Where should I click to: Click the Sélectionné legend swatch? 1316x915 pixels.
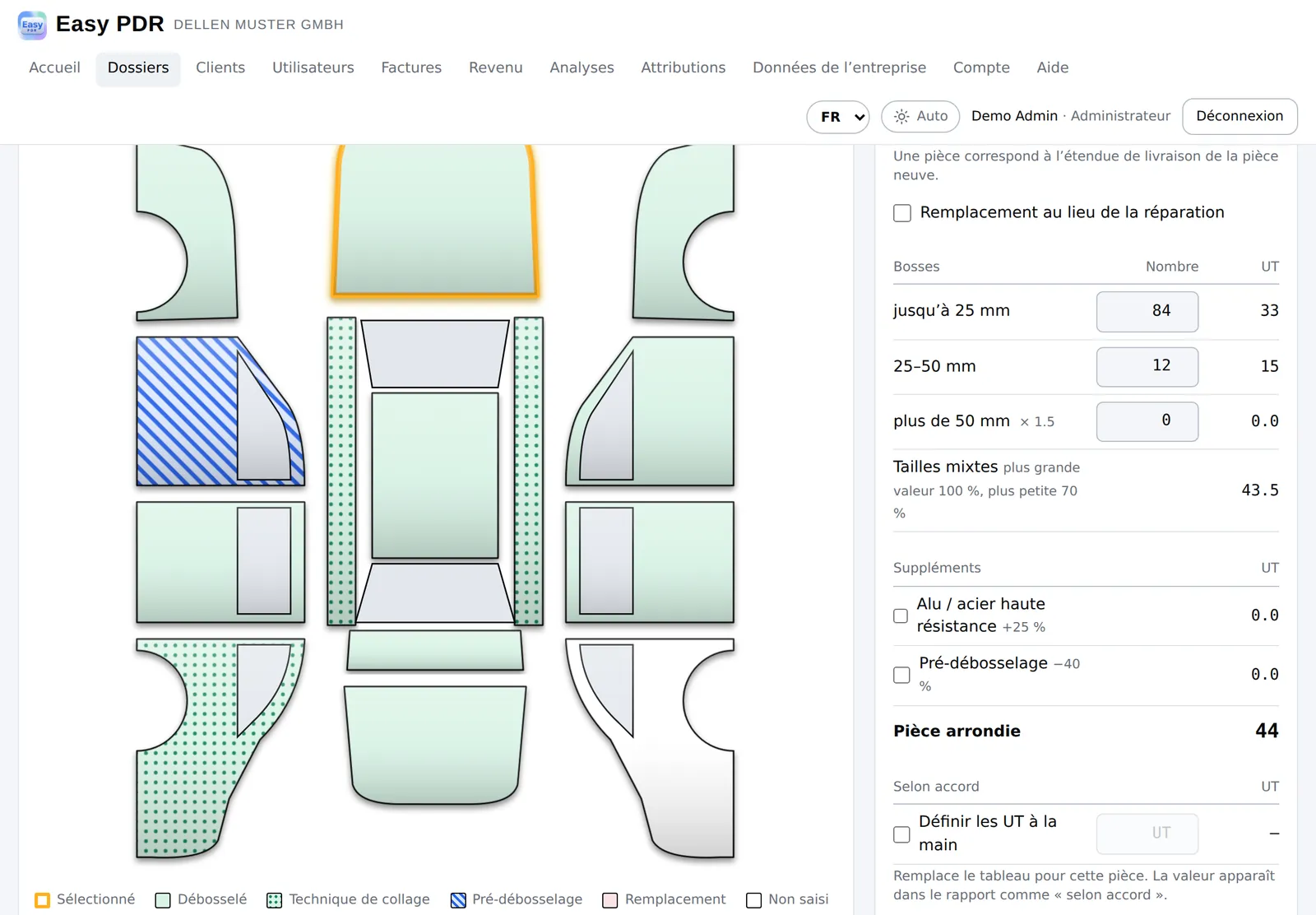click(x=43, y=900)
